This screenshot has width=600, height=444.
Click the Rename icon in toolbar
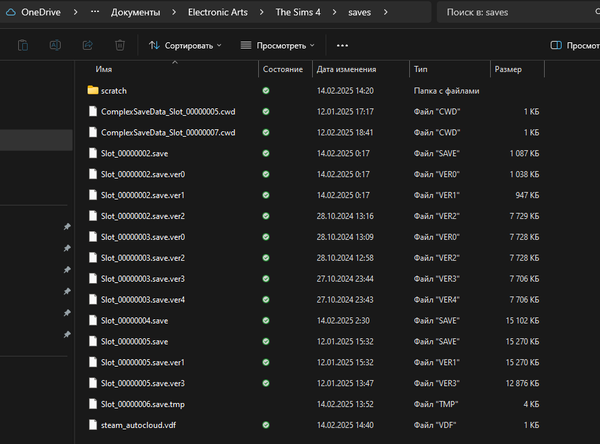click(x=55, y=46)
